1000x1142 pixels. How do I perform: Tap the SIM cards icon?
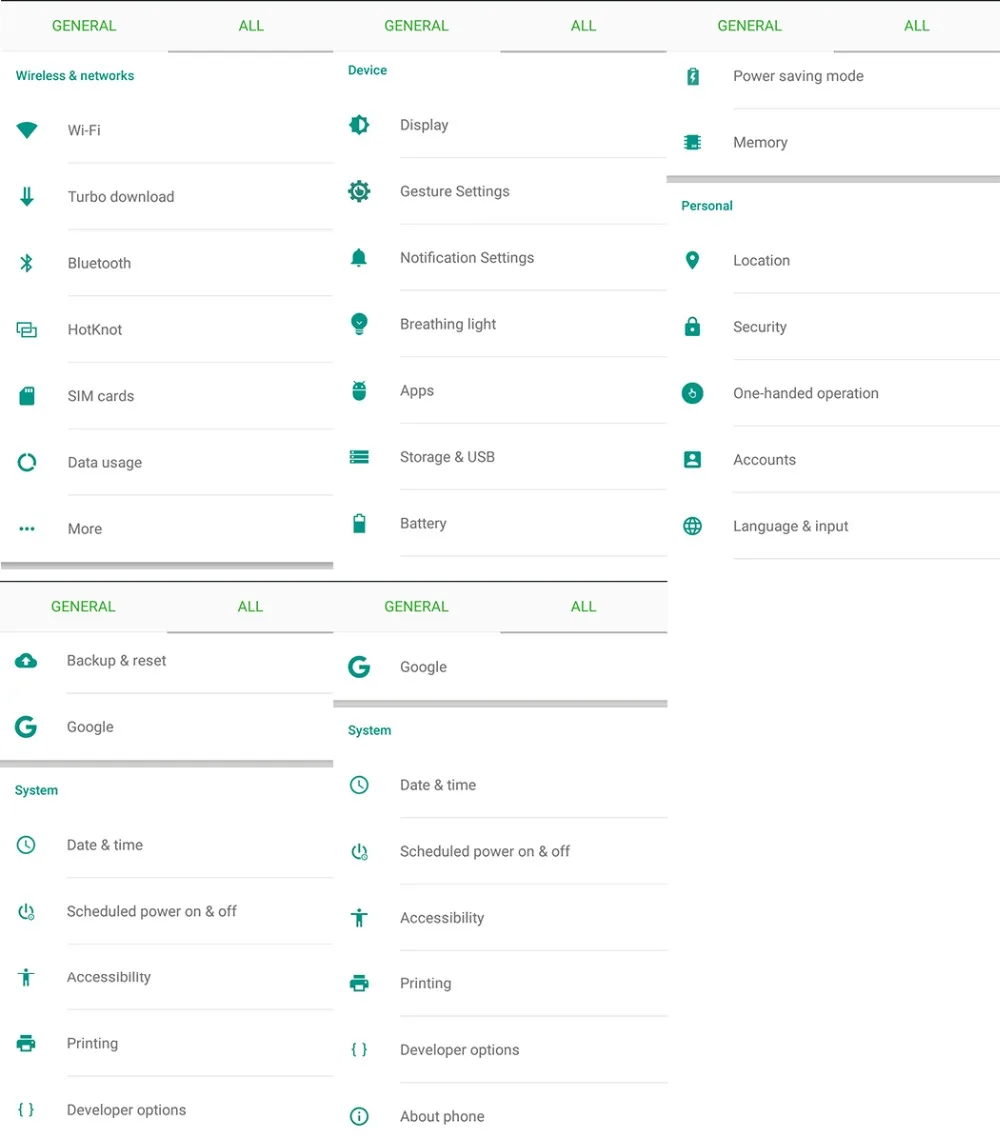(x=27, y=396)
